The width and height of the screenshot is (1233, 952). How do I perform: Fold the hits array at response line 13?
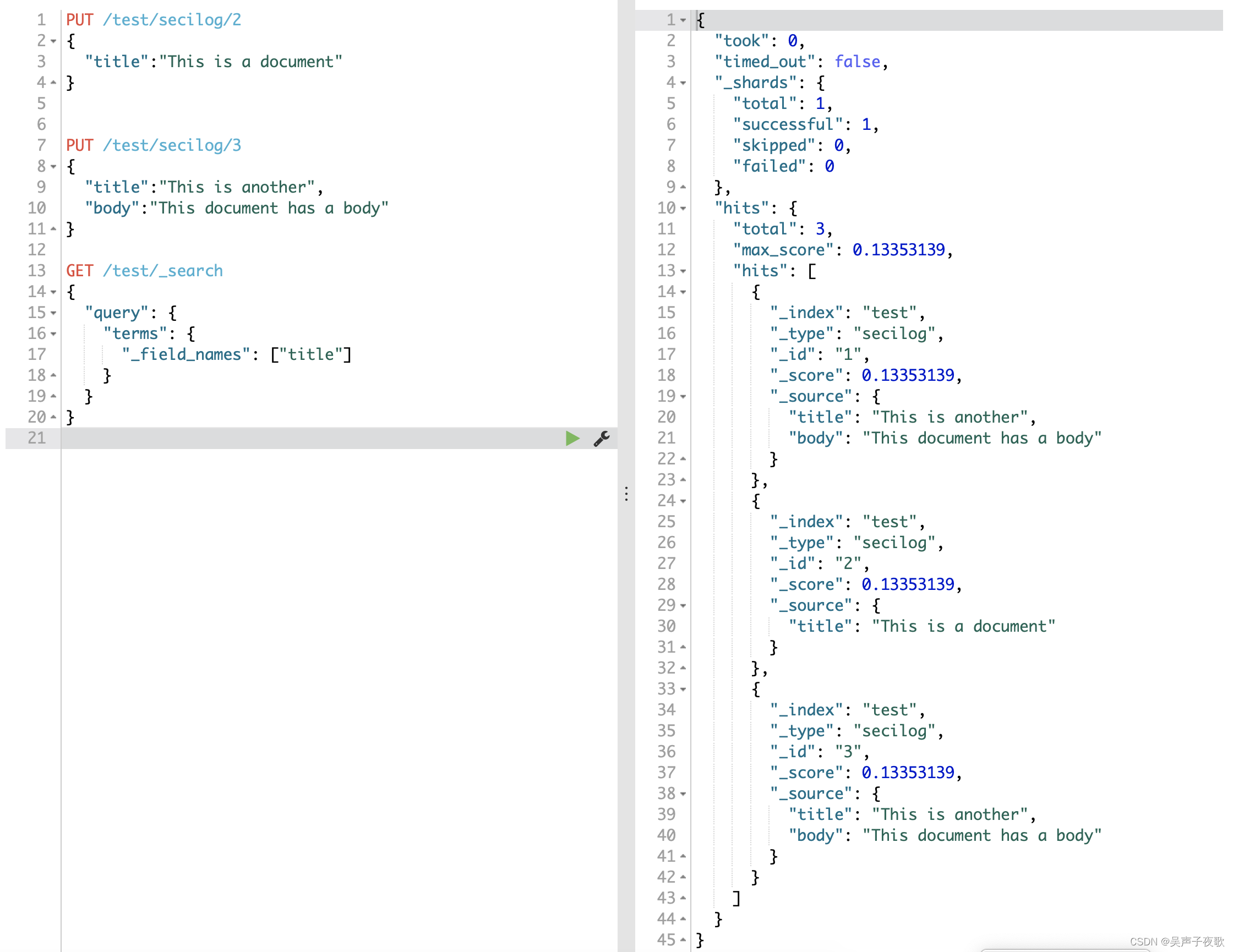(683, 271)
